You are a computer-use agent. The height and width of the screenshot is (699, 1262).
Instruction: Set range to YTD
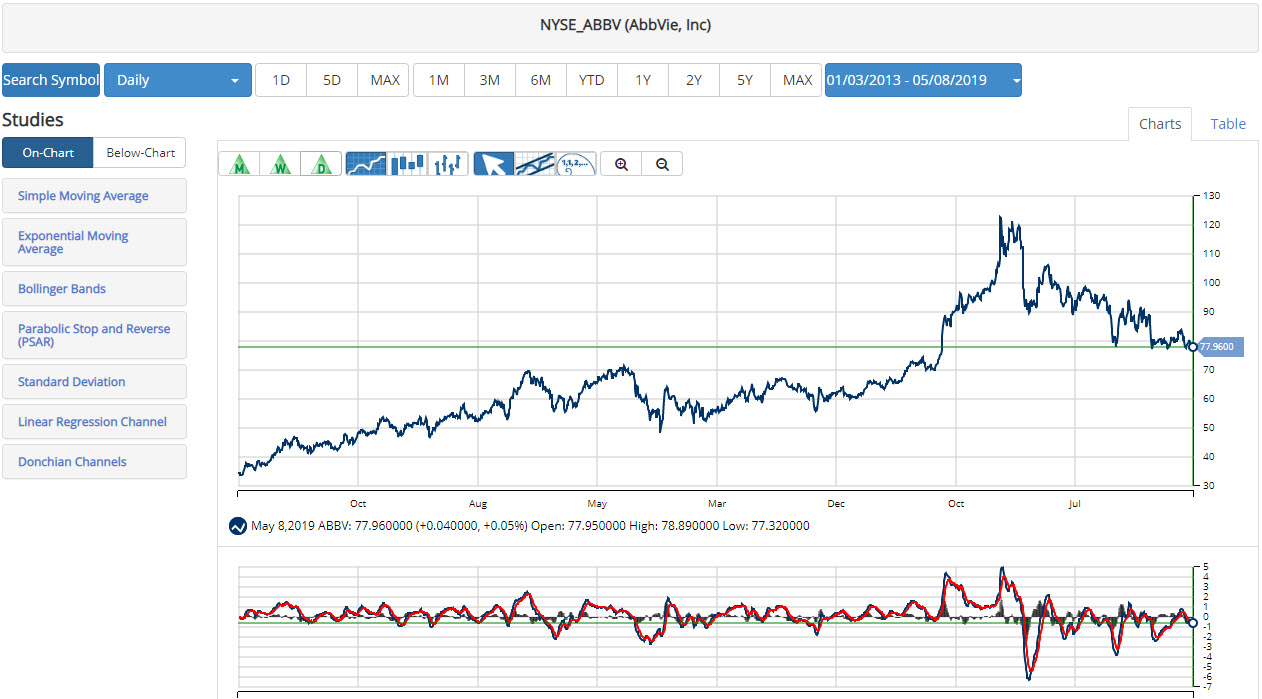592,80
